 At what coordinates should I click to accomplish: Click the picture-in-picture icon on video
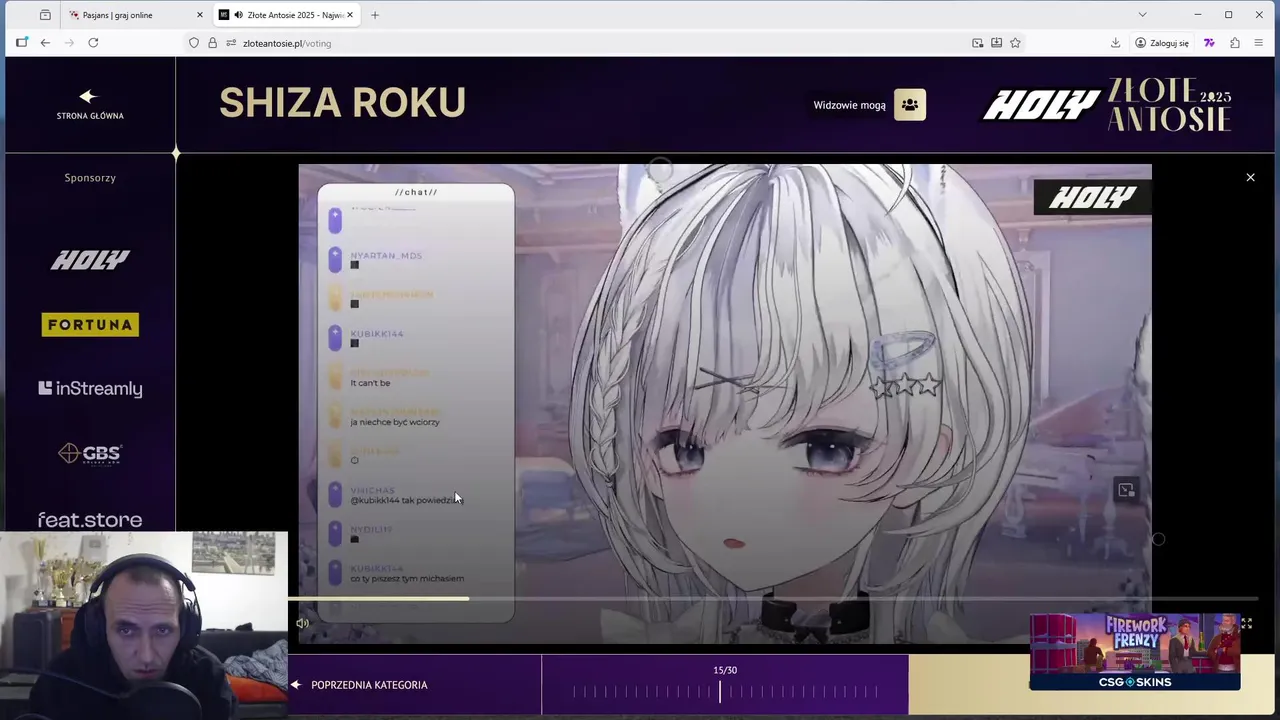(x=1126, y=490)
